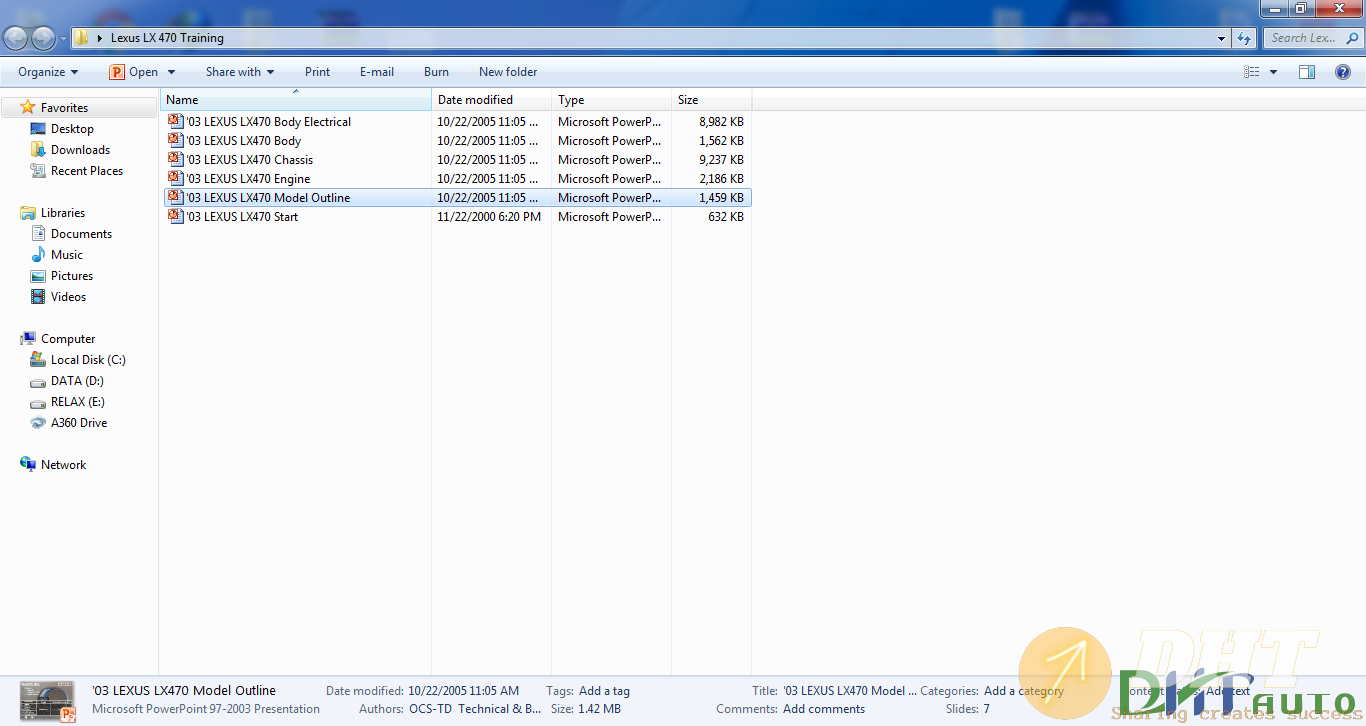Screen dimensions: 1366x726
Task: Click PowerPoint icon of '03 LEXUS LX470 Body
Action: pyautogui.click(x=176, y=141)
